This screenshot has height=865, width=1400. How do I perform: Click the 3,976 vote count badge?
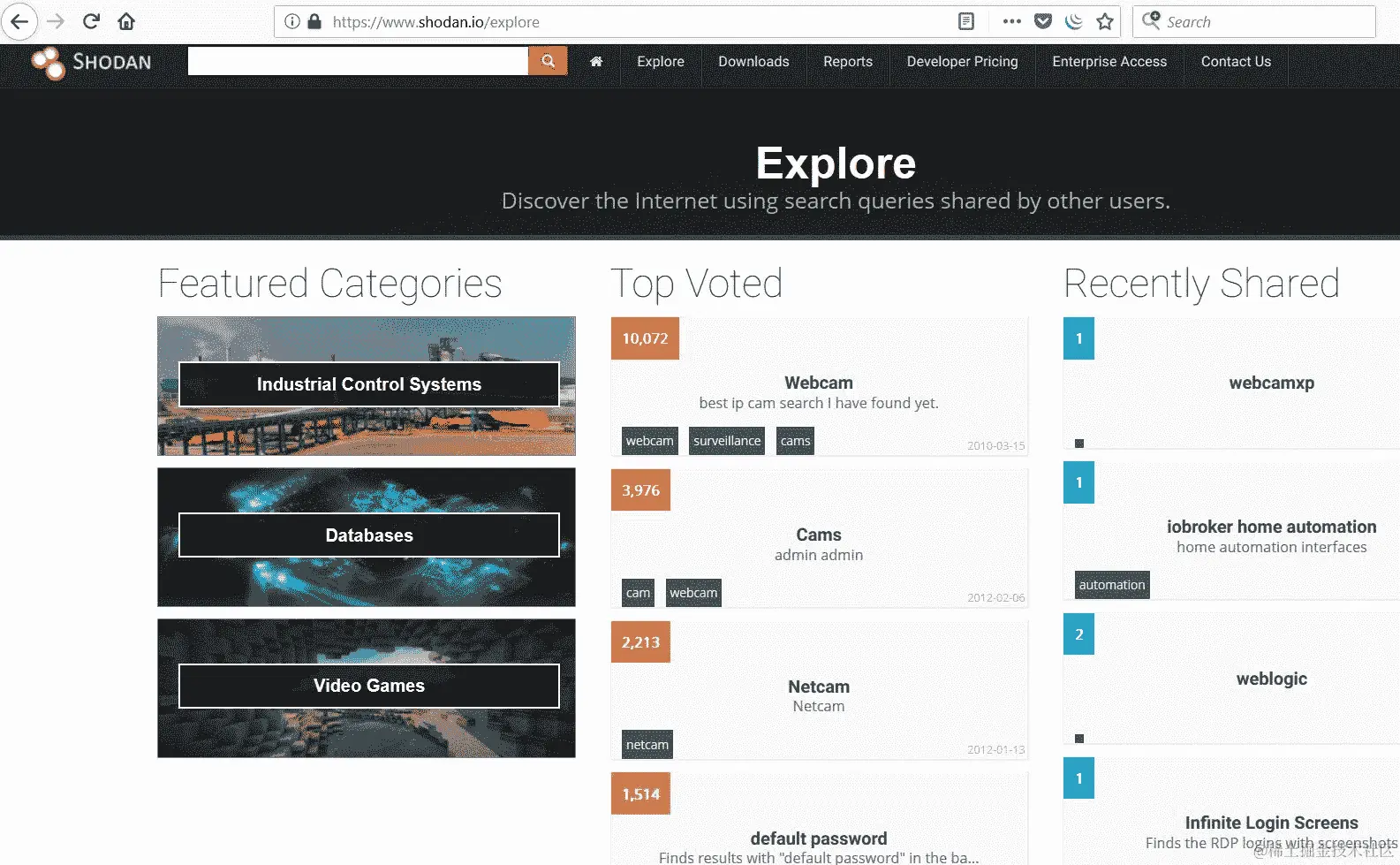coord(640,490)
